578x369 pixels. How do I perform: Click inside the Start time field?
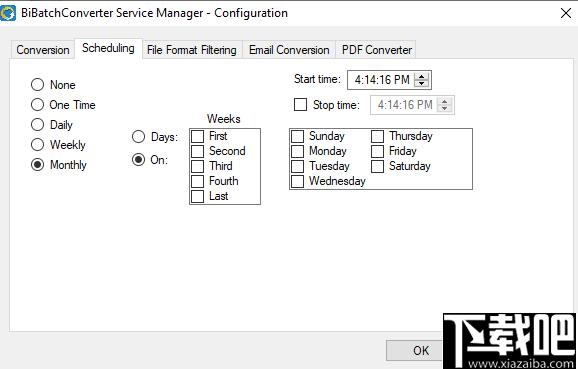tap(382, 80)
